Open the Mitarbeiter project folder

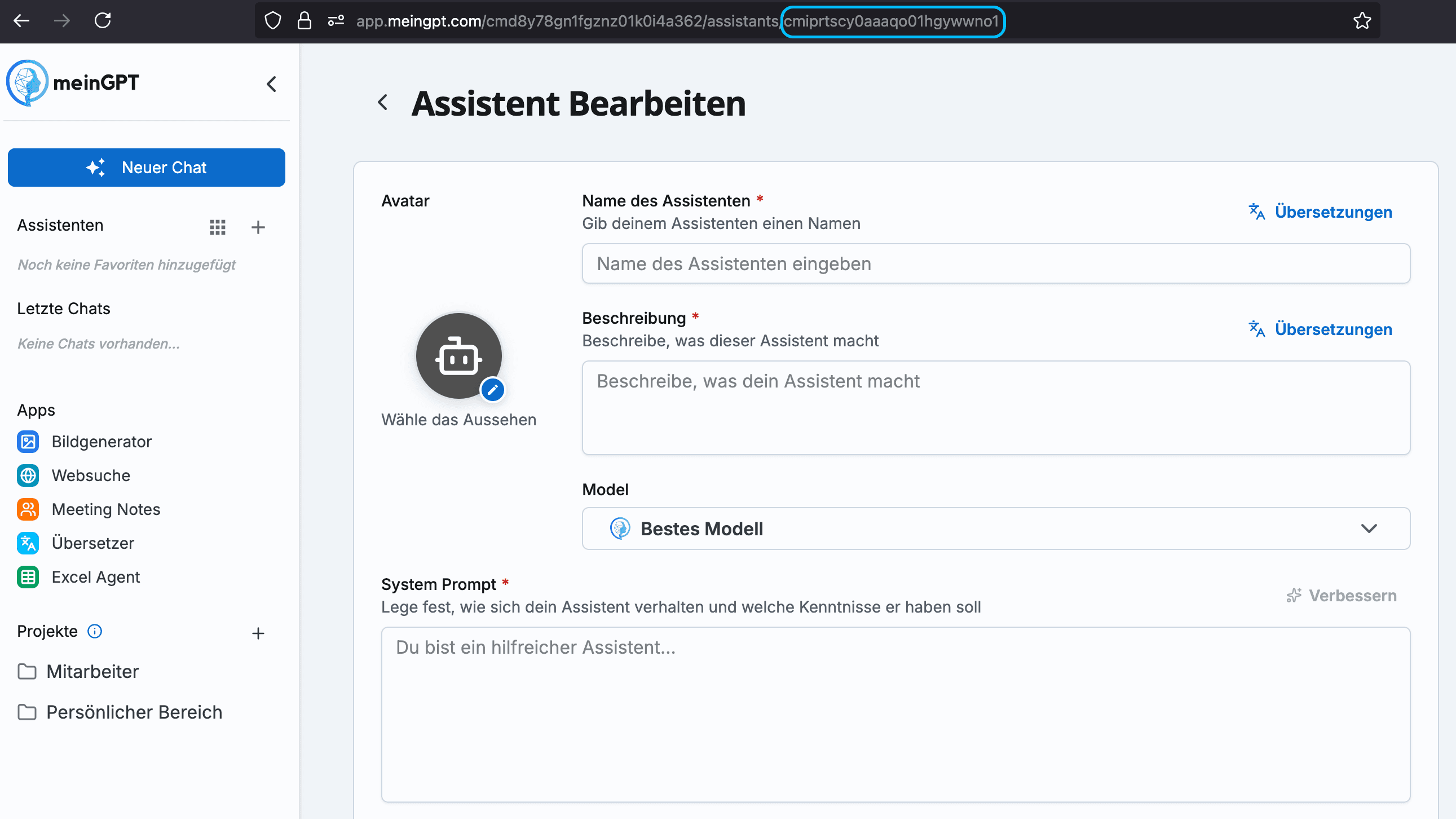92,671
